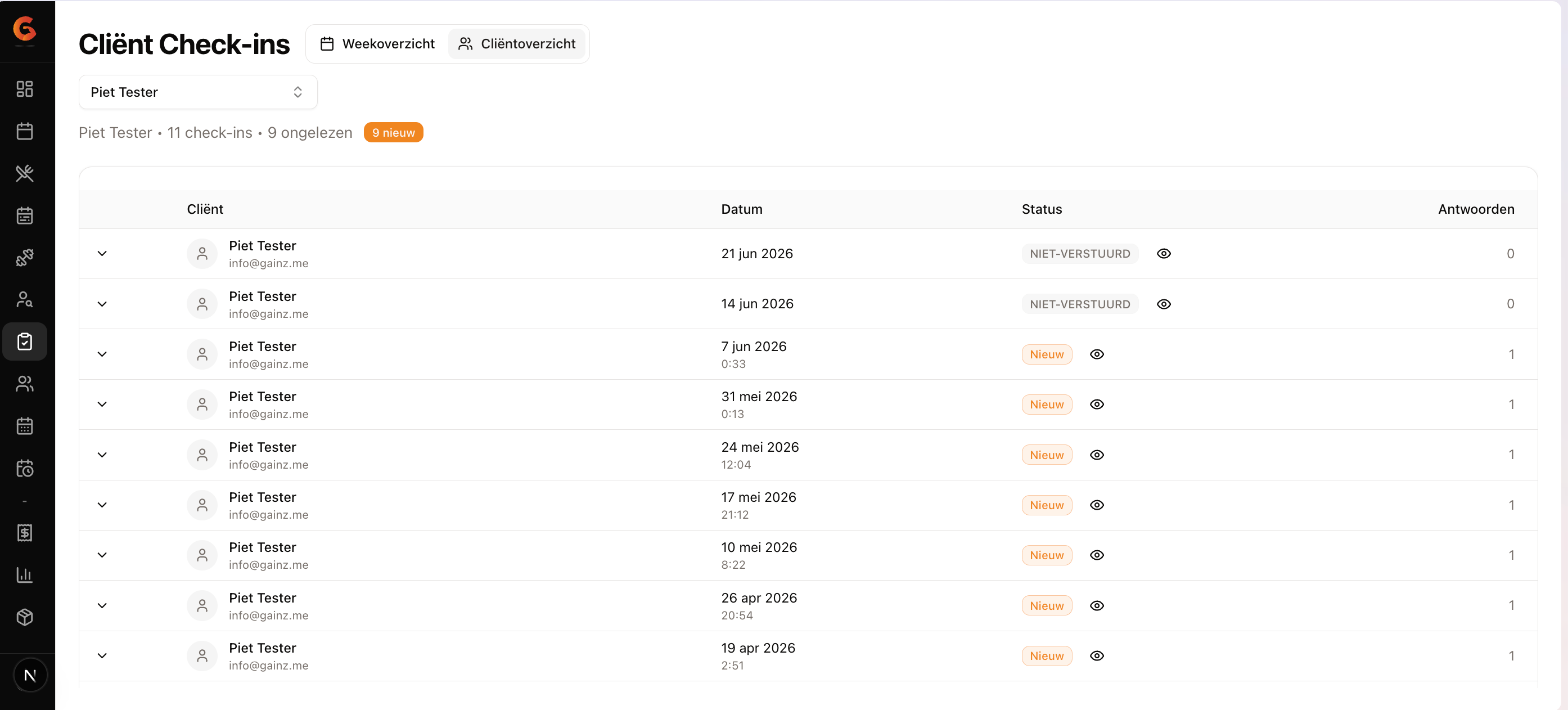This screenshot has width=1568, height=710.
Task: Click the avatar in the 10 mei 2026 row
Action: coord(202,555)
